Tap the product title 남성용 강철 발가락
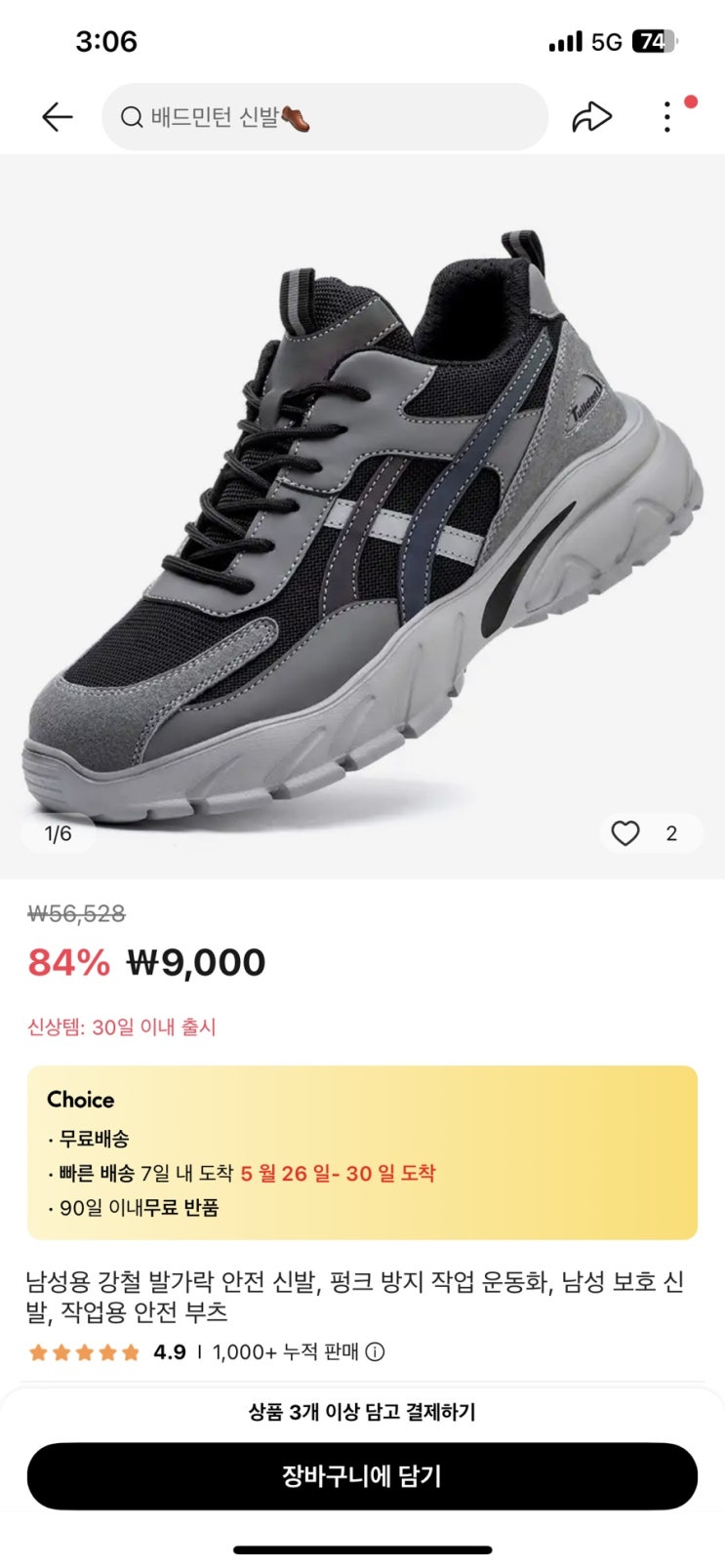The width and height of the screenshot is (725, 1568). (354, 1297)
